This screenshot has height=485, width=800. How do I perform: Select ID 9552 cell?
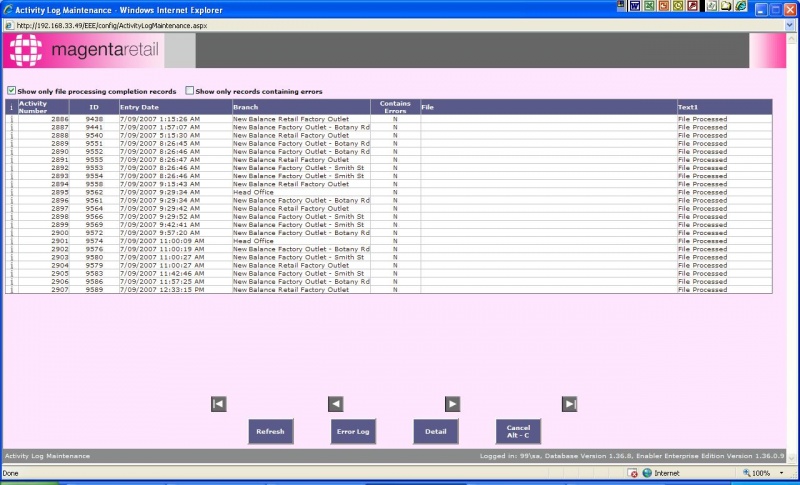[94, 151]
